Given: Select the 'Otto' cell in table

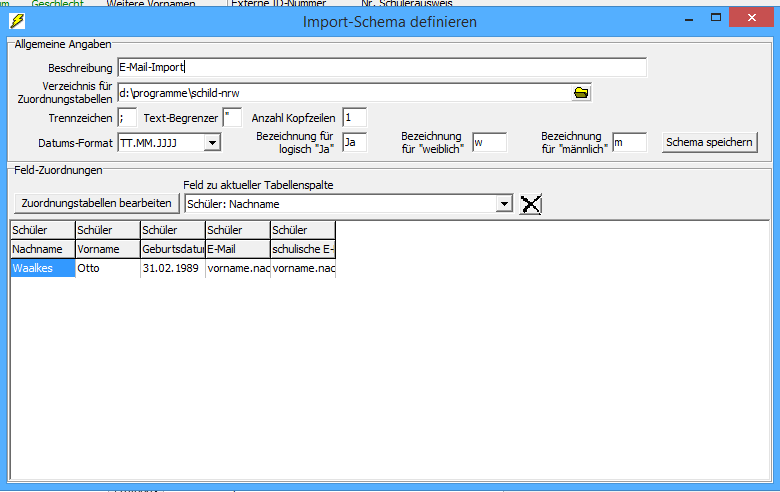Looking at the screenshot, I should [107, 268].
